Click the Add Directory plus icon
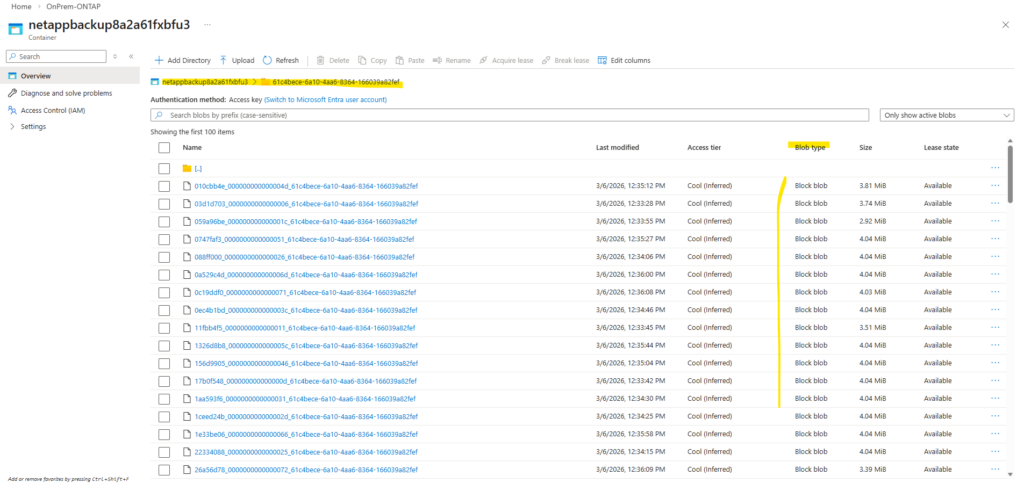Screen dimensions: 1024x483 point(159,60)
